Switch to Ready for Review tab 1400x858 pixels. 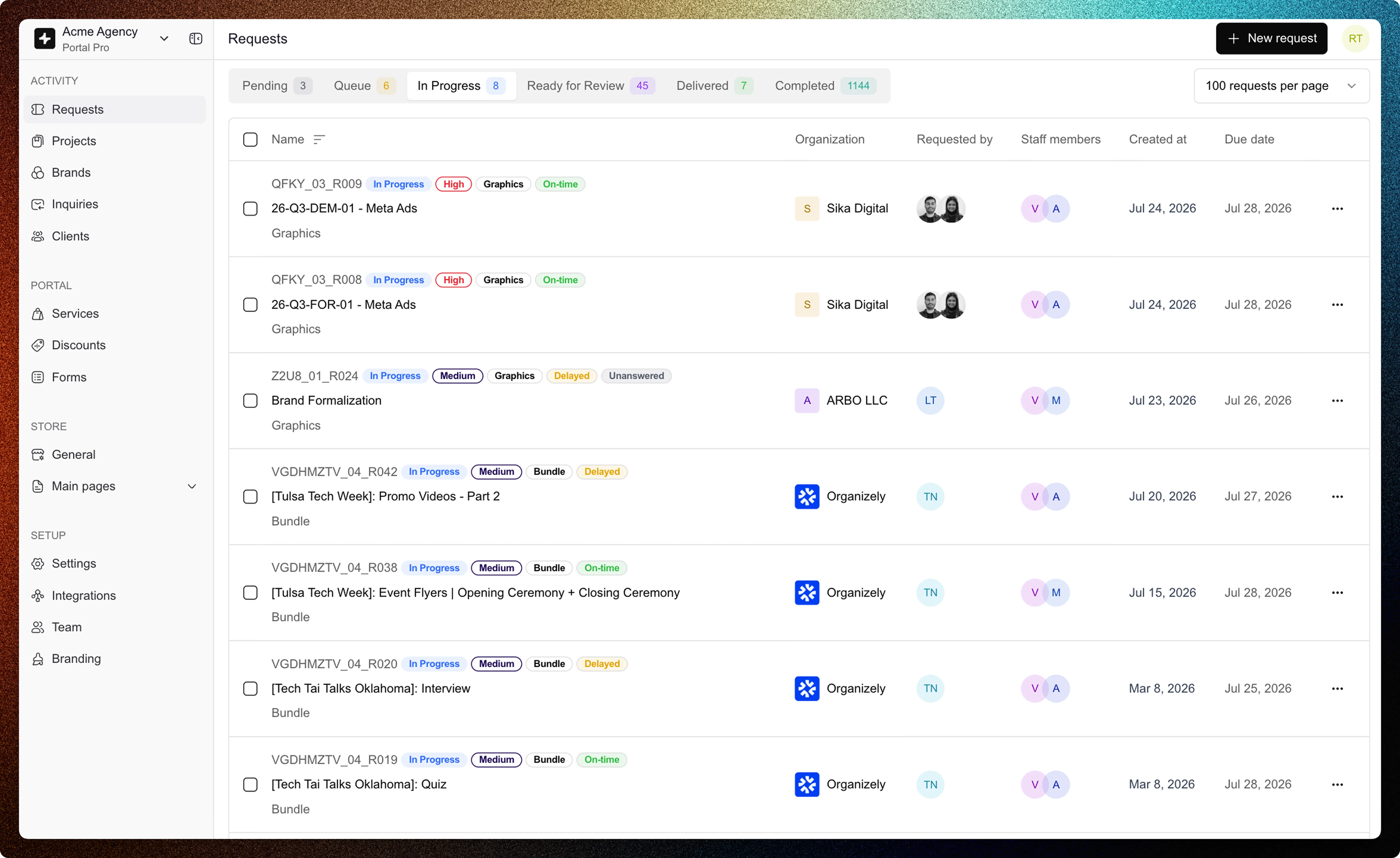tap(591, 86)
